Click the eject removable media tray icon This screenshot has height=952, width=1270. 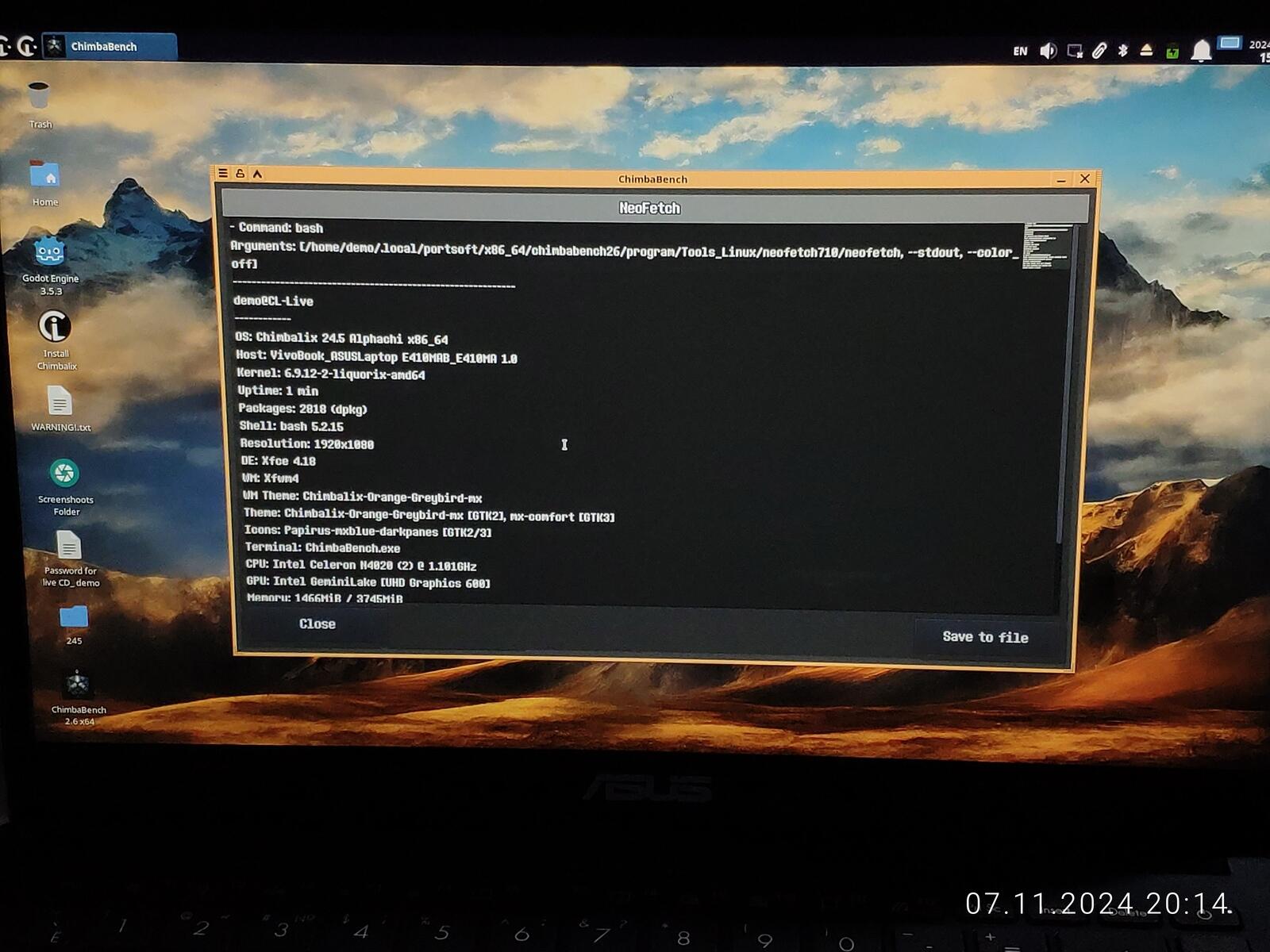coord(1146,51)
